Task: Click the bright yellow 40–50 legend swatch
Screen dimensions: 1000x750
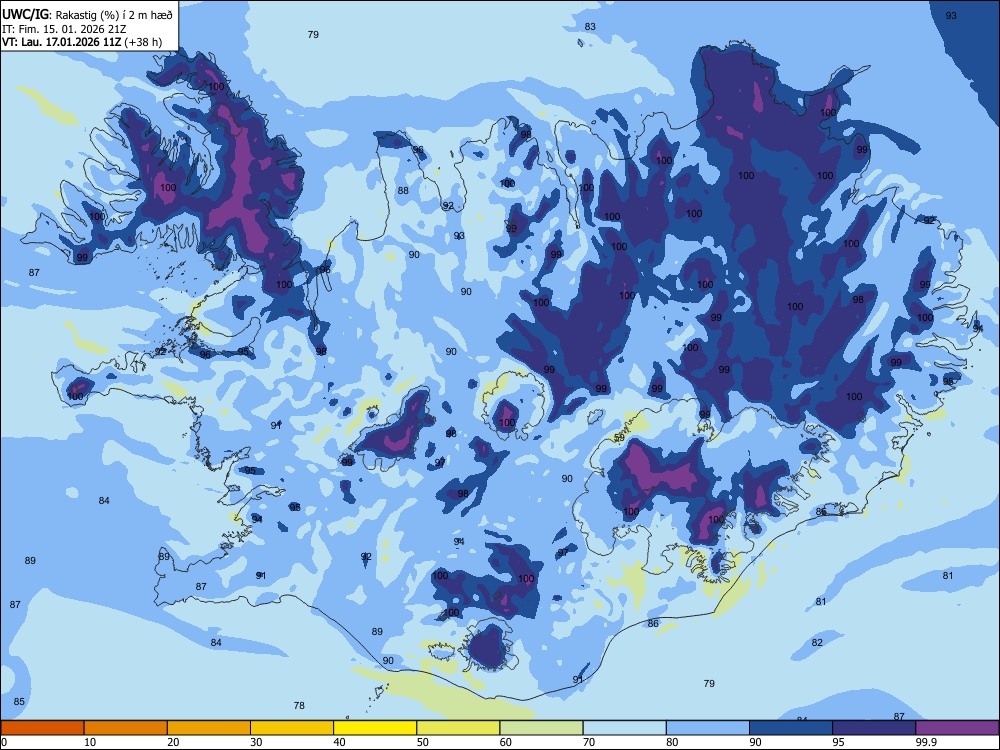Action: point(375,728)
